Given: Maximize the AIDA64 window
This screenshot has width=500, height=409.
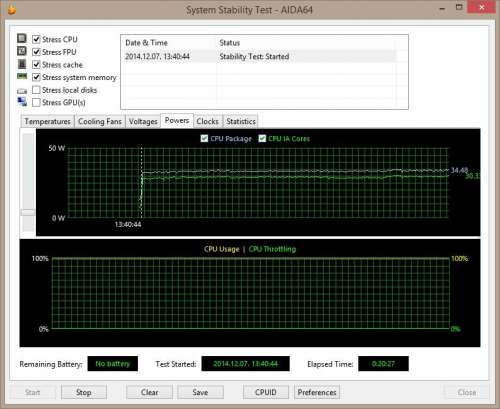Looking at the screenshot, I should point(459,7).
